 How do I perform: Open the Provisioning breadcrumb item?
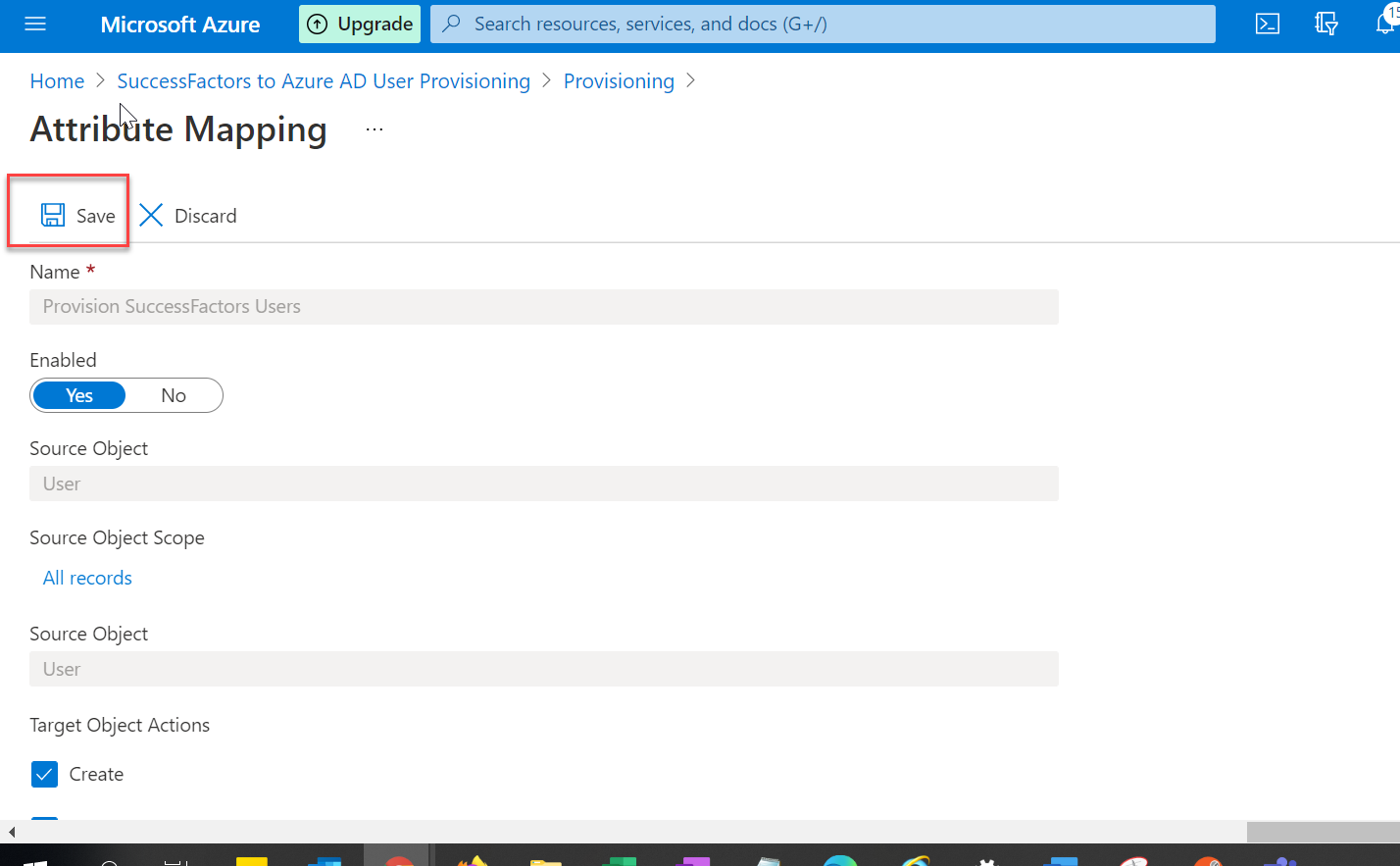[x=619, y=81]
